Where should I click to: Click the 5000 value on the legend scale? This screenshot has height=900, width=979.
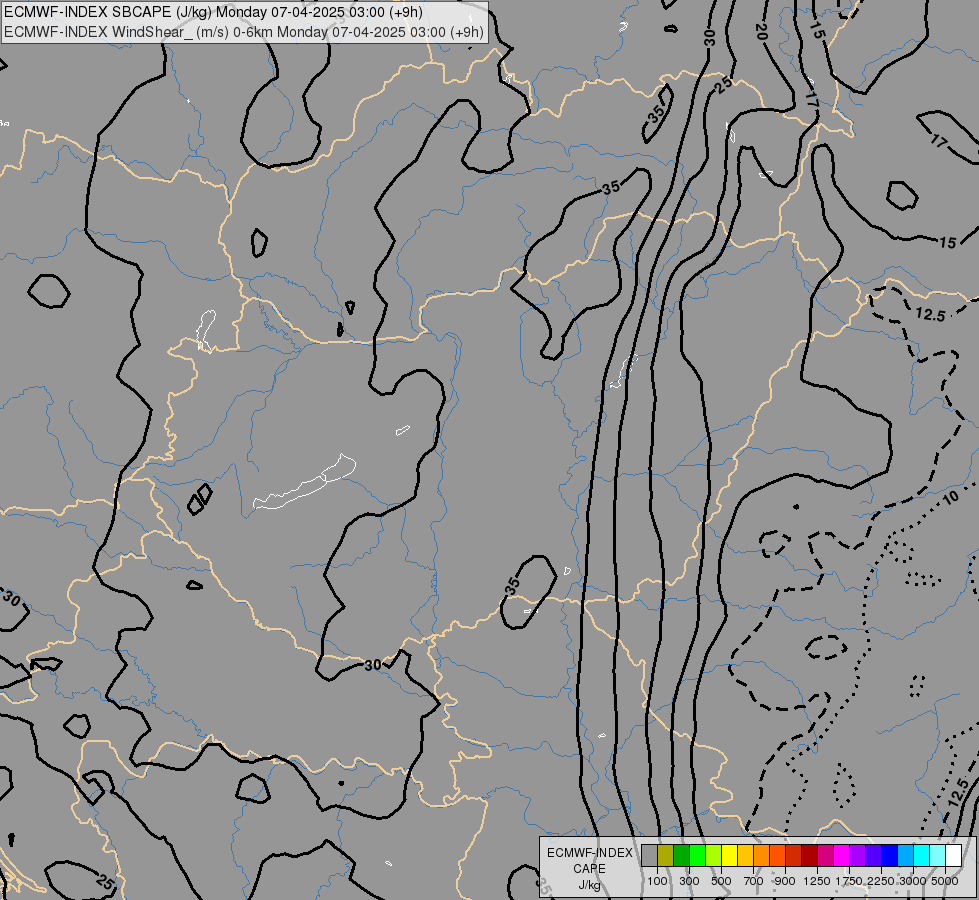pos(945,881)
